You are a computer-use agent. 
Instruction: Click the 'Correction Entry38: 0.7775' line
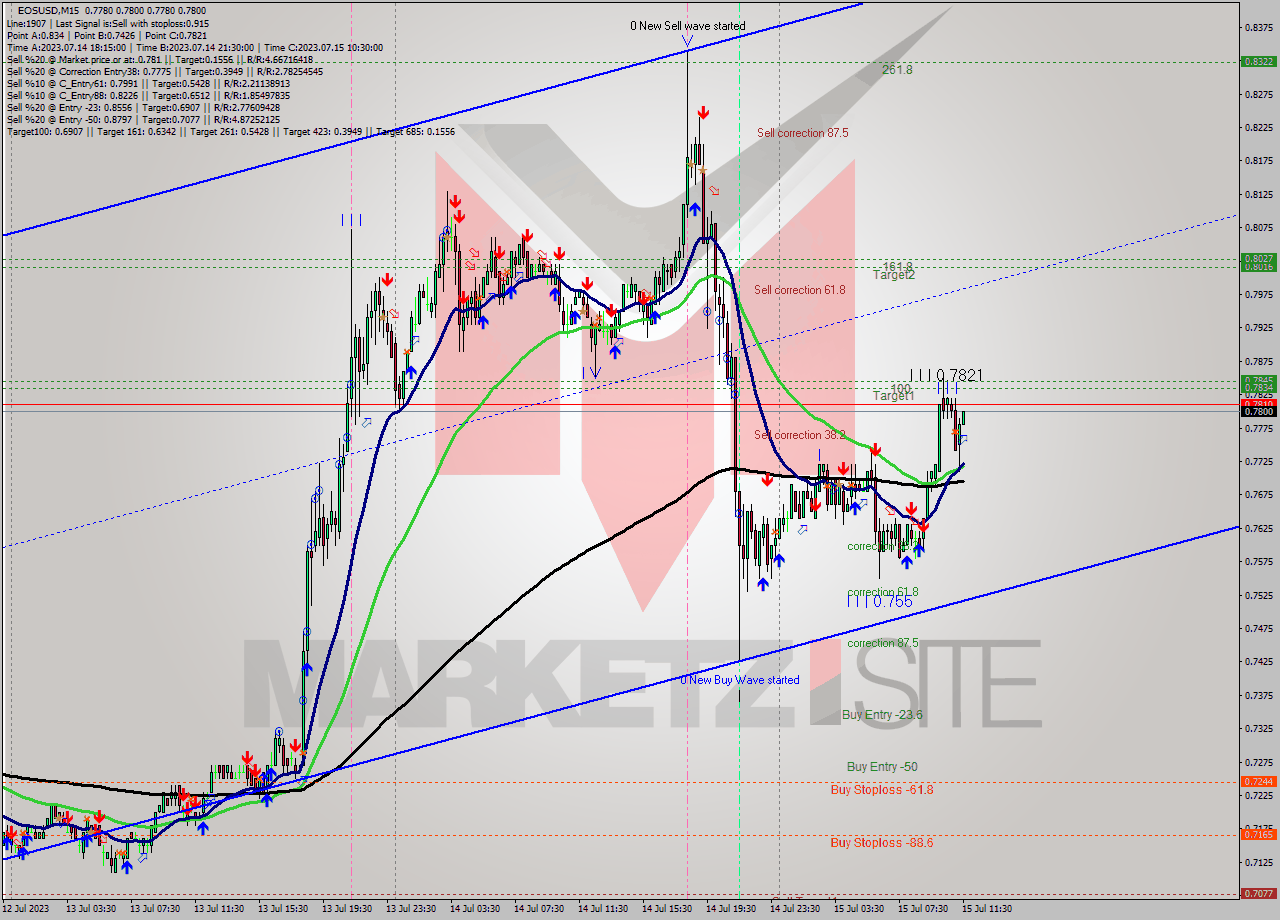[165, 72]
